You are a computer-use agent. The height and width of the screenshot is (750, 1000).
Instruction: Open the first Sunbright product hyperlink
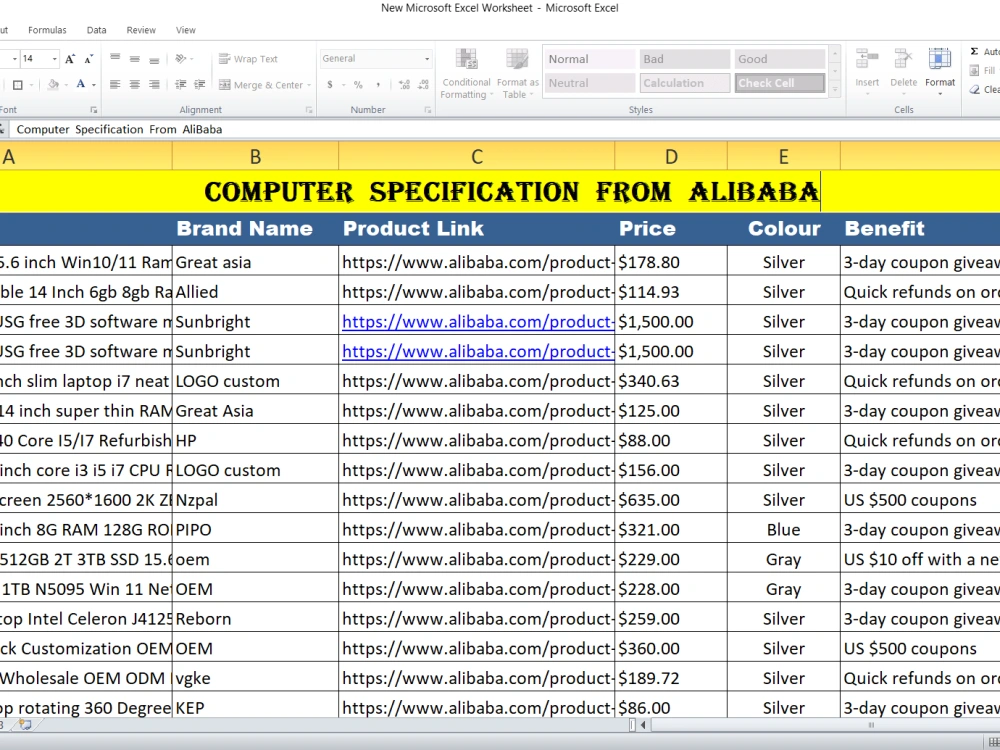(x=478, y=322)
